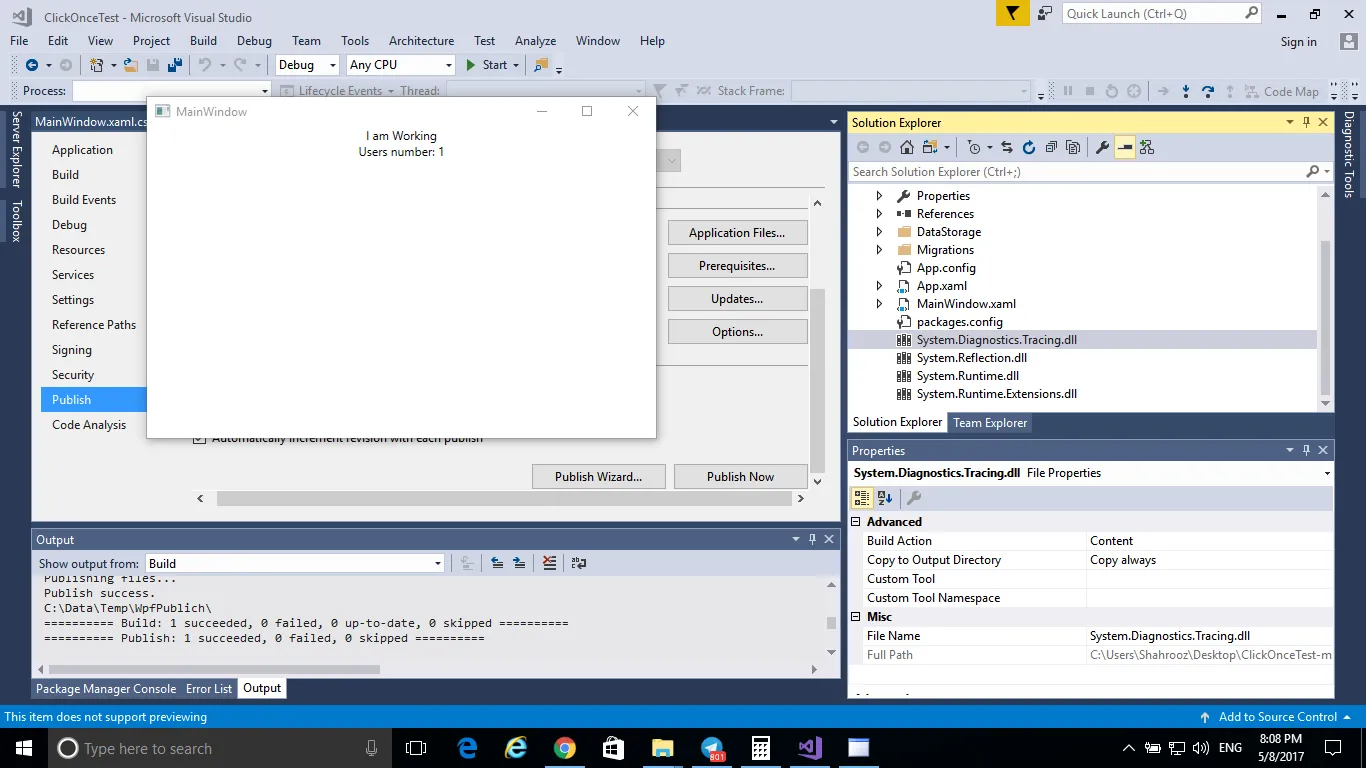Sort properties alphabetically in the Properties panel
The height and width of the screenshot is (768, 1366).
(885, 497)
